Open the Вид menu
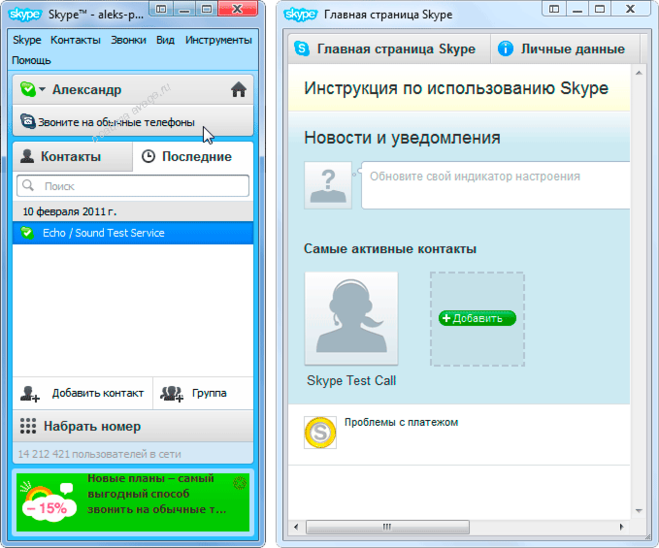The width and height of the screenshot is (659, 548). click(165, 40)
